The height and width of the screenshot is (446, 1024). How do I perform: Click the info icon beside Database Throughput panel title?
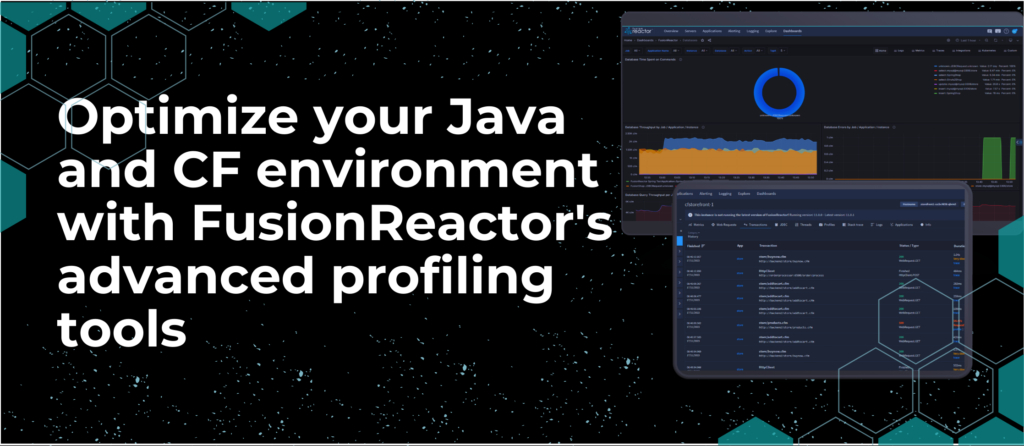(x=703, y=127)
